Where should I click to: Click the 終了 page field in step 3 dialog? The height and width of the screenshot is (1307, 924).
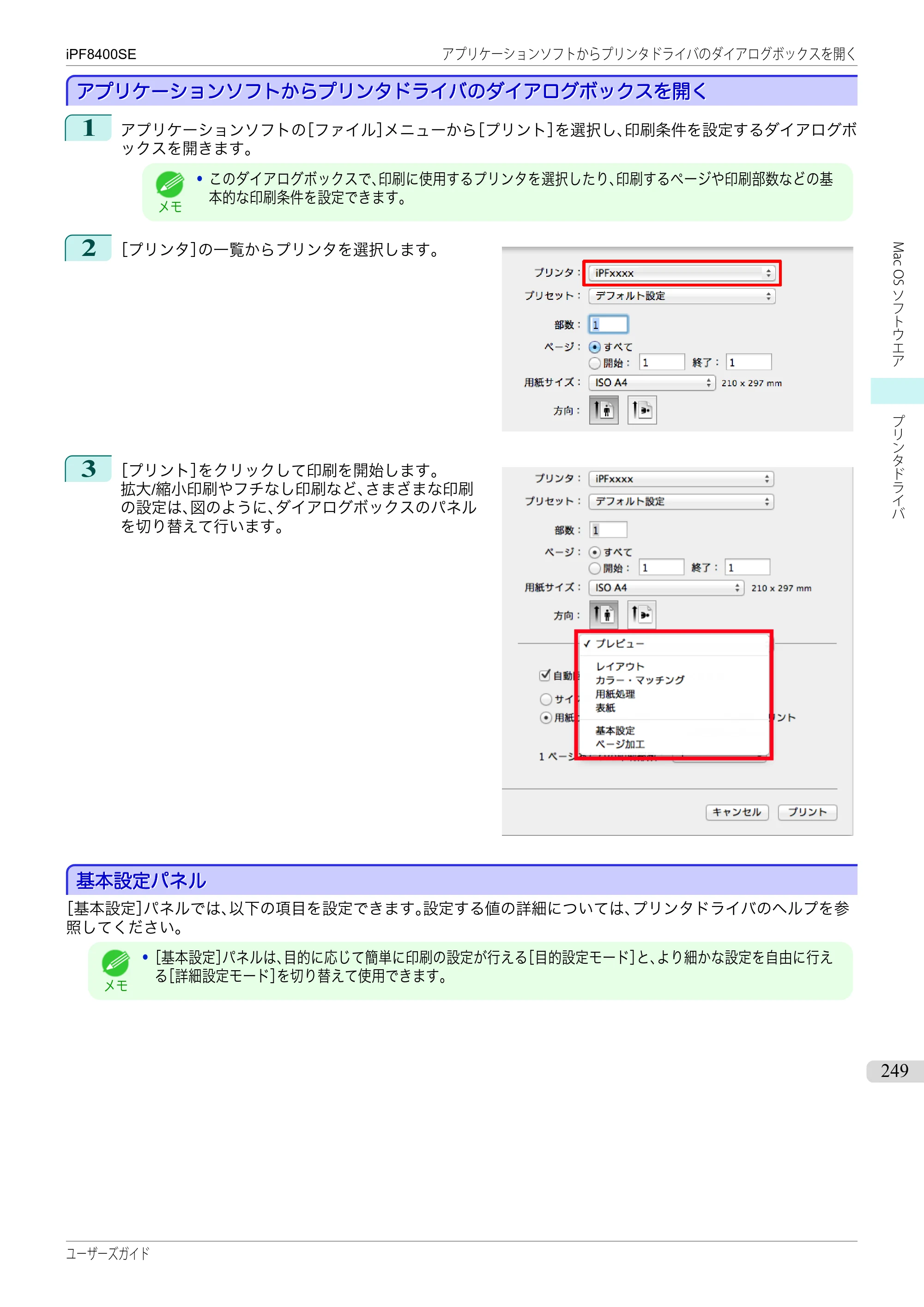pos(748,567)
